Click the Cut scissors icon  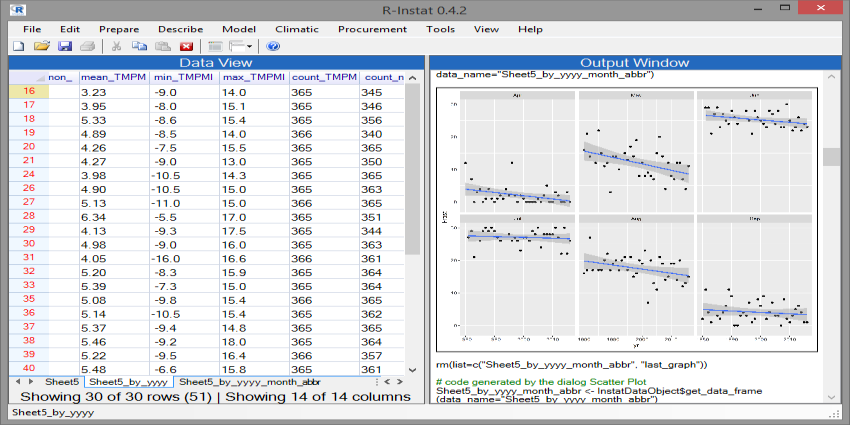coord(116,46)
